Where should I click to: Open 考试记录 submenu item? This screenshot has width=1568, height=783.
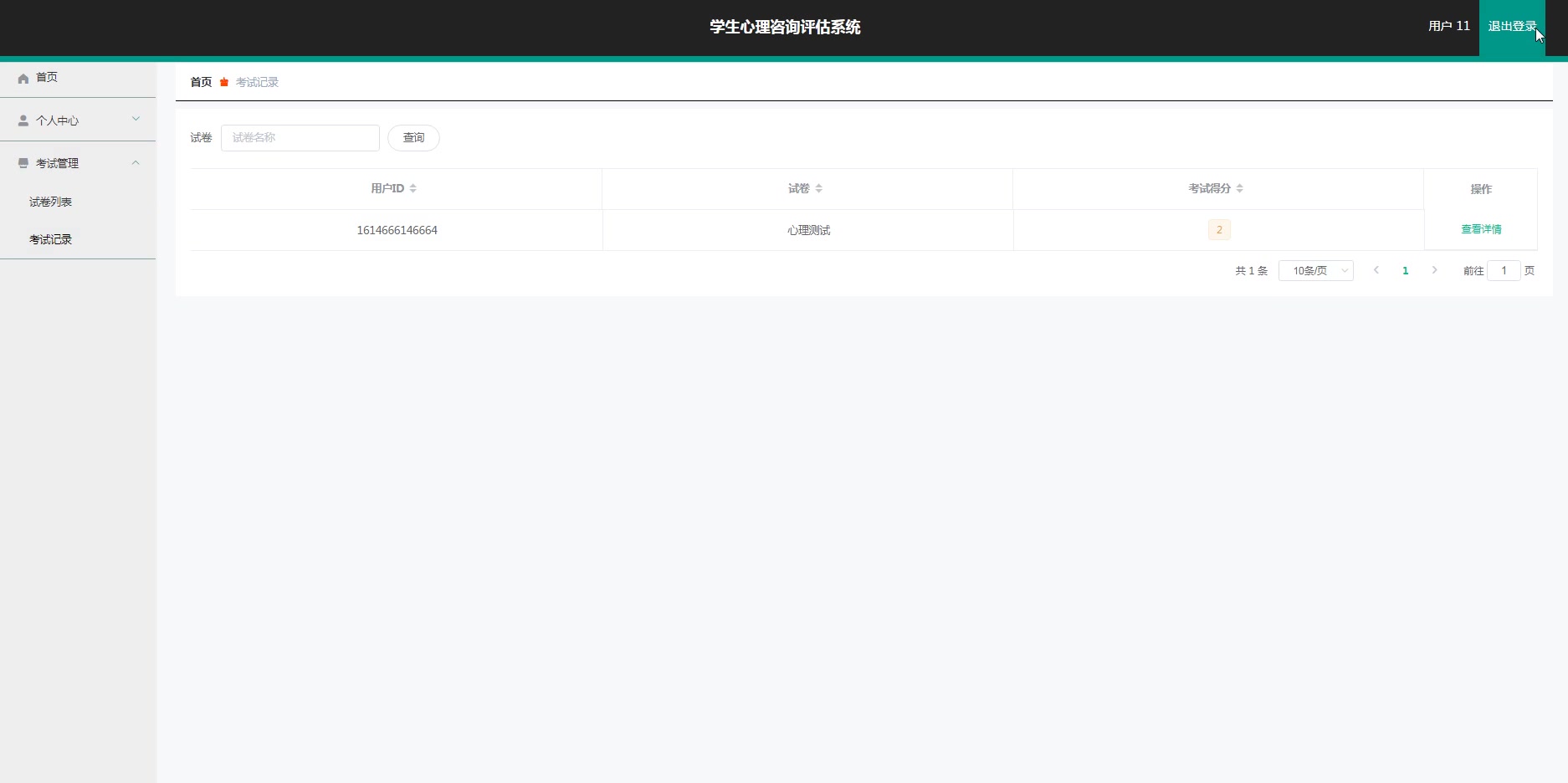pyautogui.click(x=51, y=239)
